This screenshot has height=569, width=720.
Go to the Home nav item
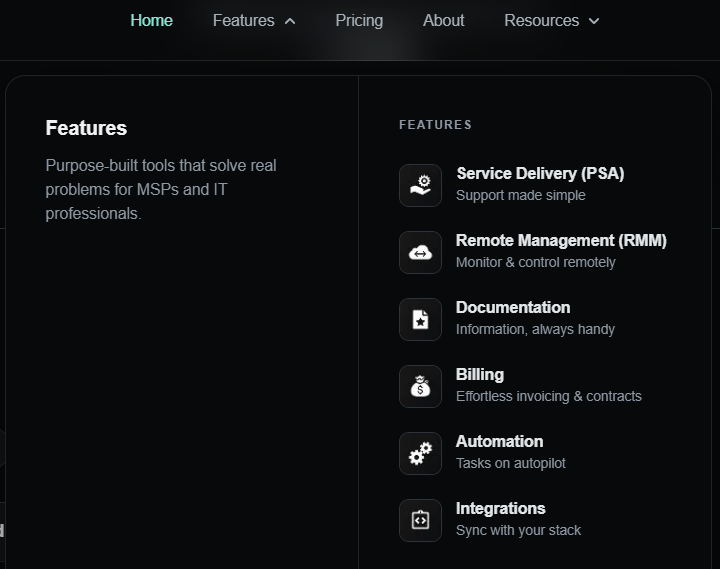click(151, 20)
